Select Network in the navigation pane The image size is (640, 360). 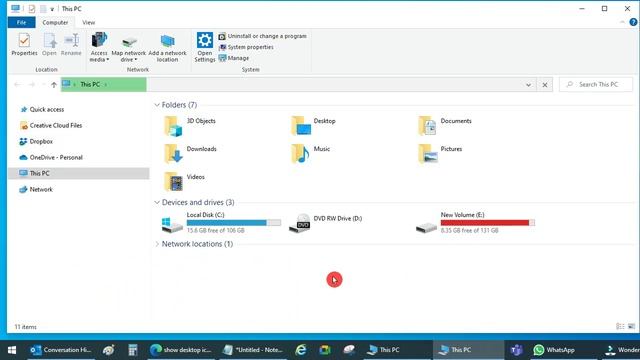click(x=36, y=189)
